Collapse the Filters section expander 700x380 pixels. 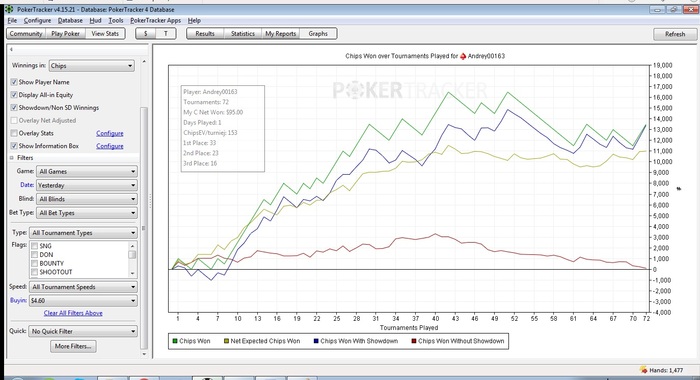[12, 158]
